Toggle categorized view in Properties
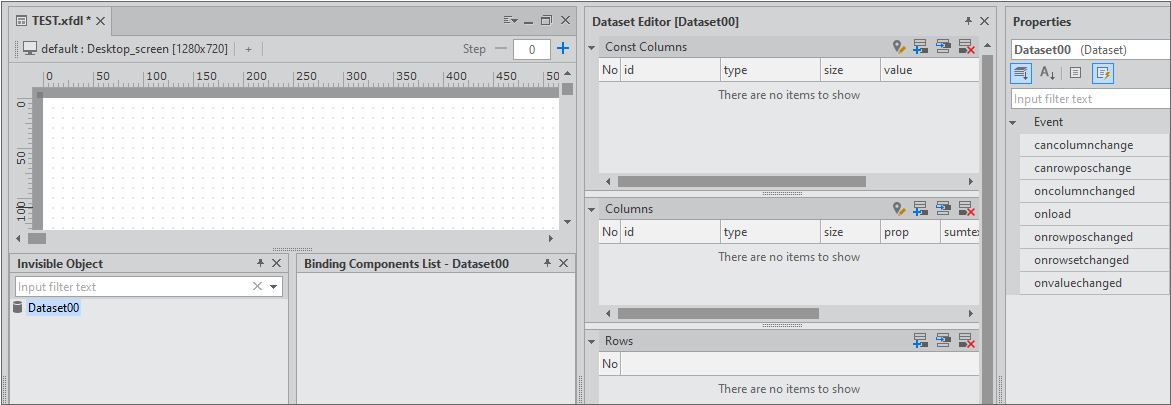This screenshot has width=1171, height=405. [1021, 73]
